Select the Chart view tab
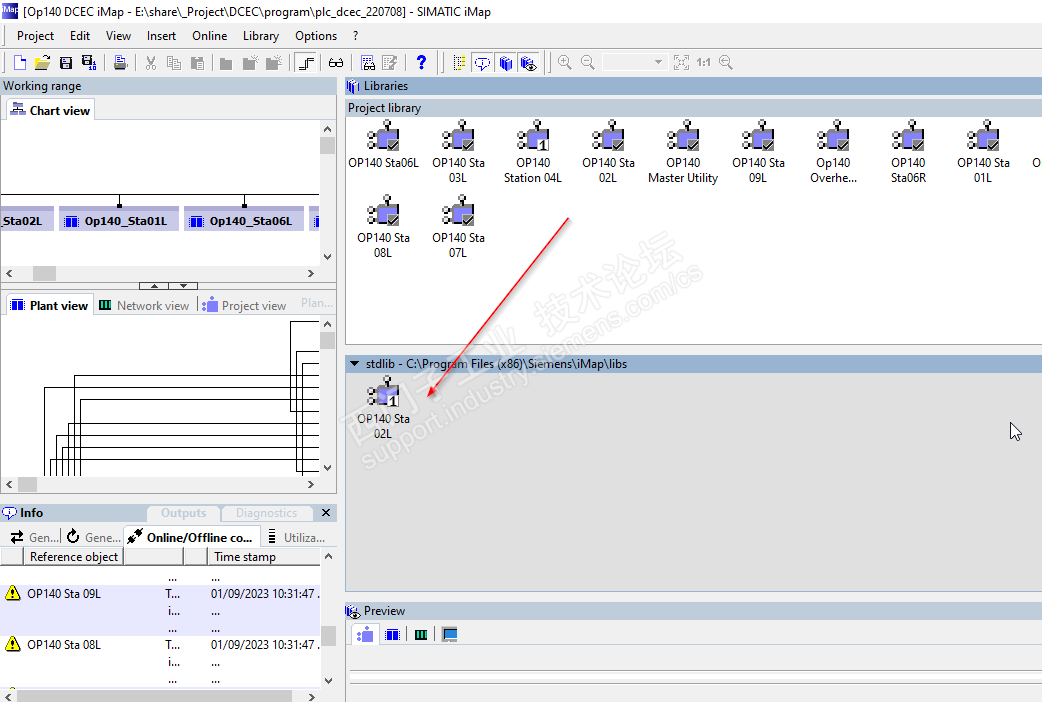 pyautogui.click(x=51, y=110)
